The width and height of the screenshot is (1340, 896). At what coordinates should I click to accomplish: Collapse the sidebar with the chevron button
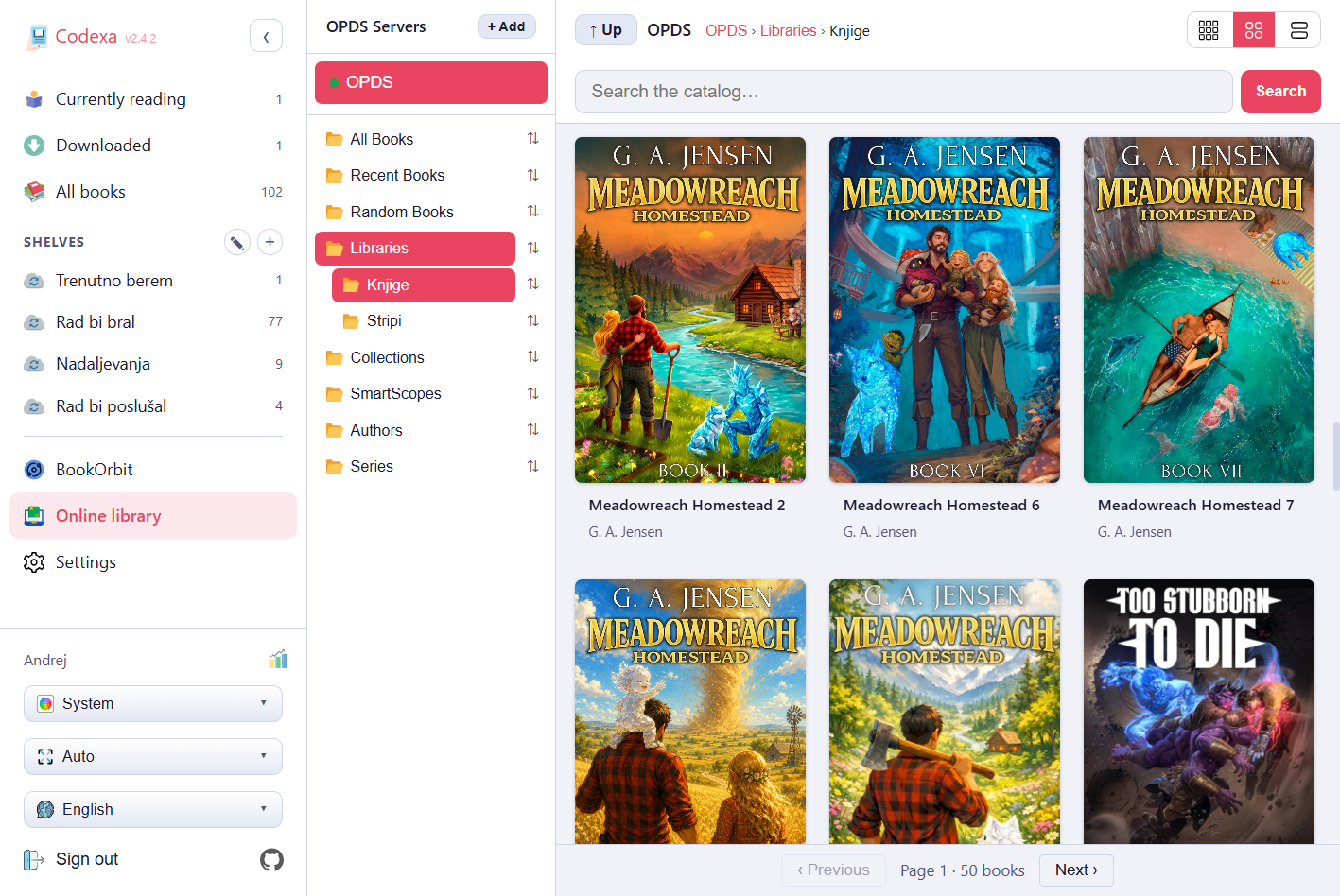266,36
